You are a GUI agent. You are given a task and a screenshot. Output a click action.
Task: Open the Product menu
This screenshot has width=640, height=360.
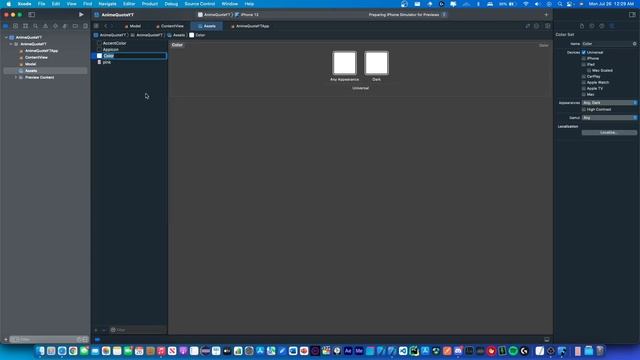pos(150,4)
